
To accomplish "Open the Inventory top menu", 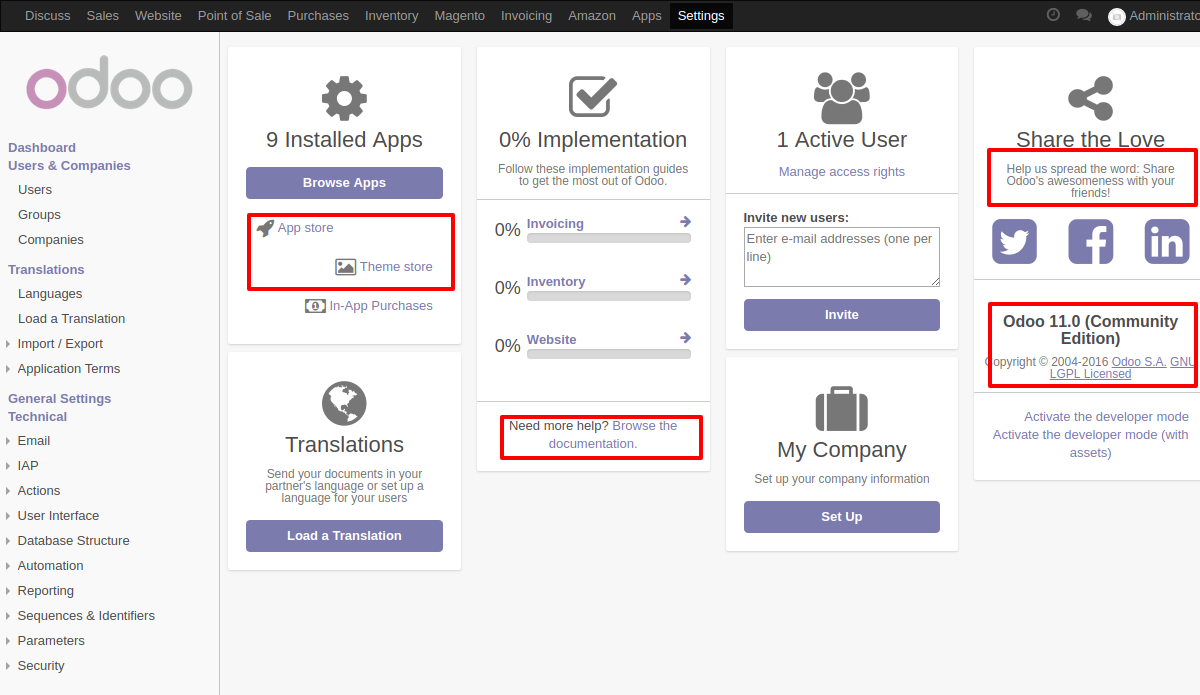I will 392,16.
